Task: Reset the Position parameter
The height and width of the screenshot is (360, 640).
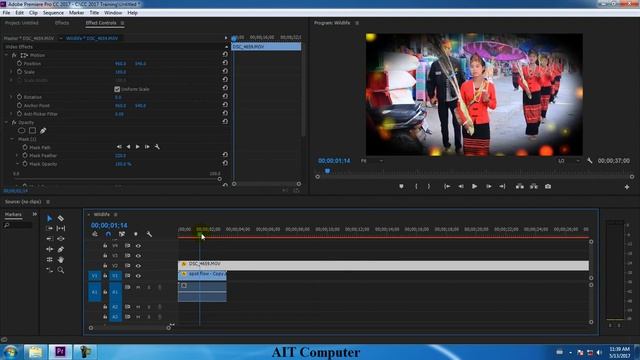Action: pyautogui.click(x=225, y=63)
